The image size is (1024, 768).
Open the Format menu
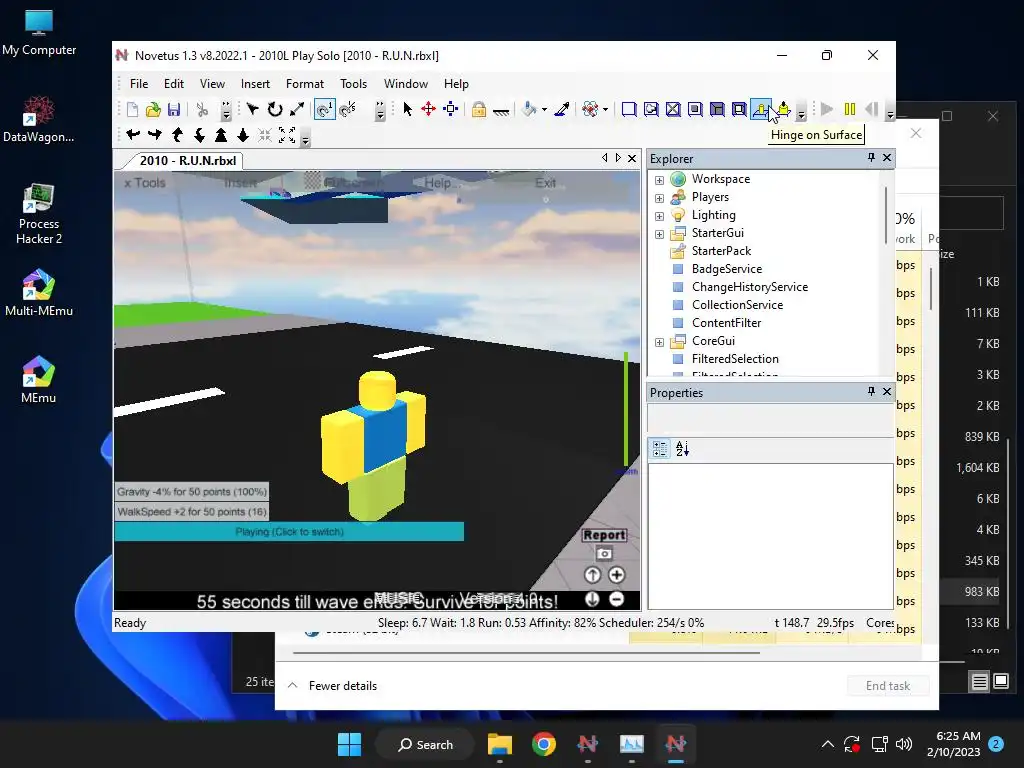point(305,84)
